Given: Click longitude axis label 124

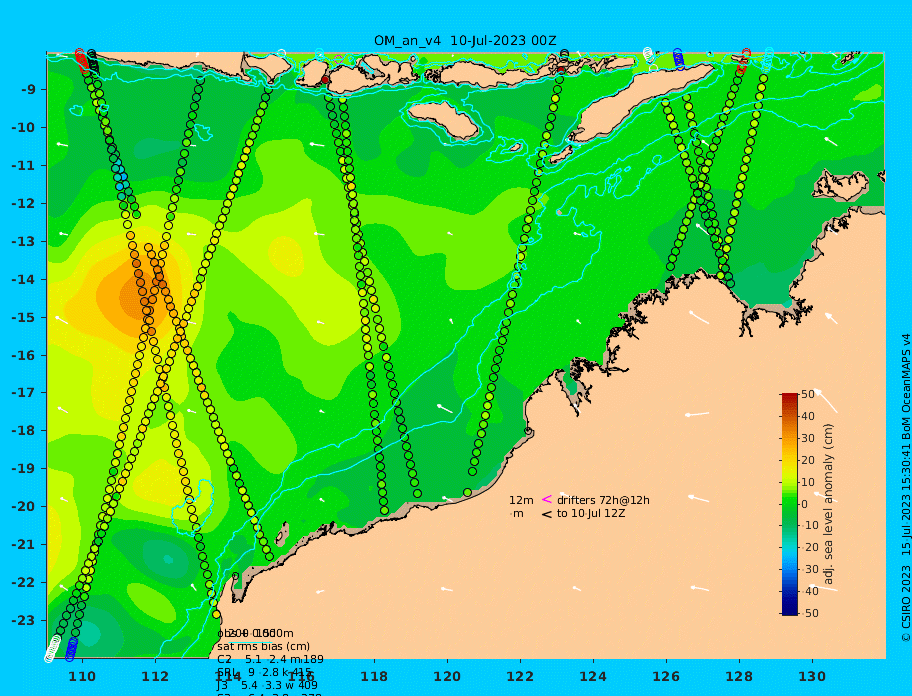Looking at the screenshot, I should (x=593, y=676).
